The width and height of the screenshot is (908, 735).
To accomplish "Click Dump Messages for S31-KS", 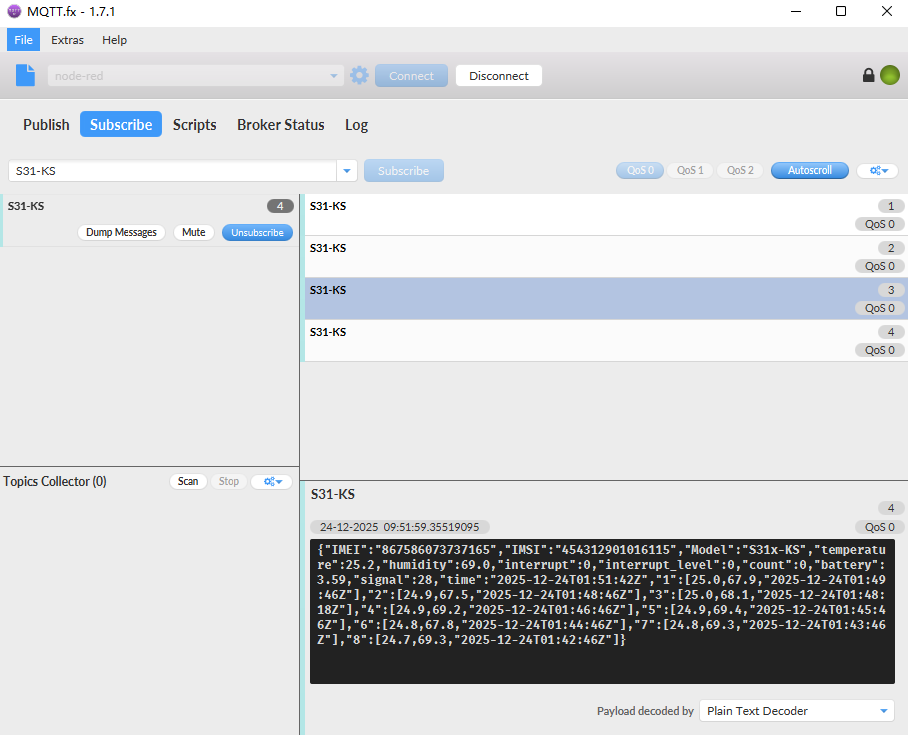I will [x=121, y=232].
